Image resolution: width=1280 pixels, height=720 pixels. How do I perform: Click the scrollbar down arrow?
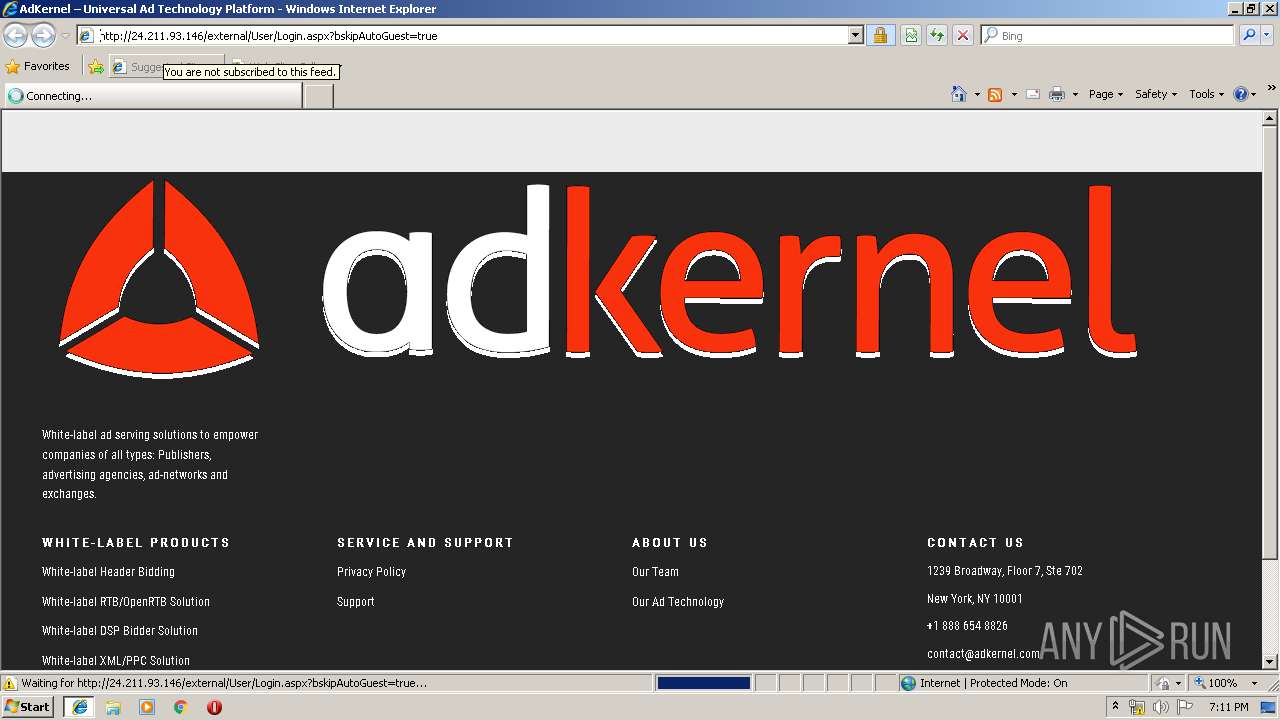1270,661
